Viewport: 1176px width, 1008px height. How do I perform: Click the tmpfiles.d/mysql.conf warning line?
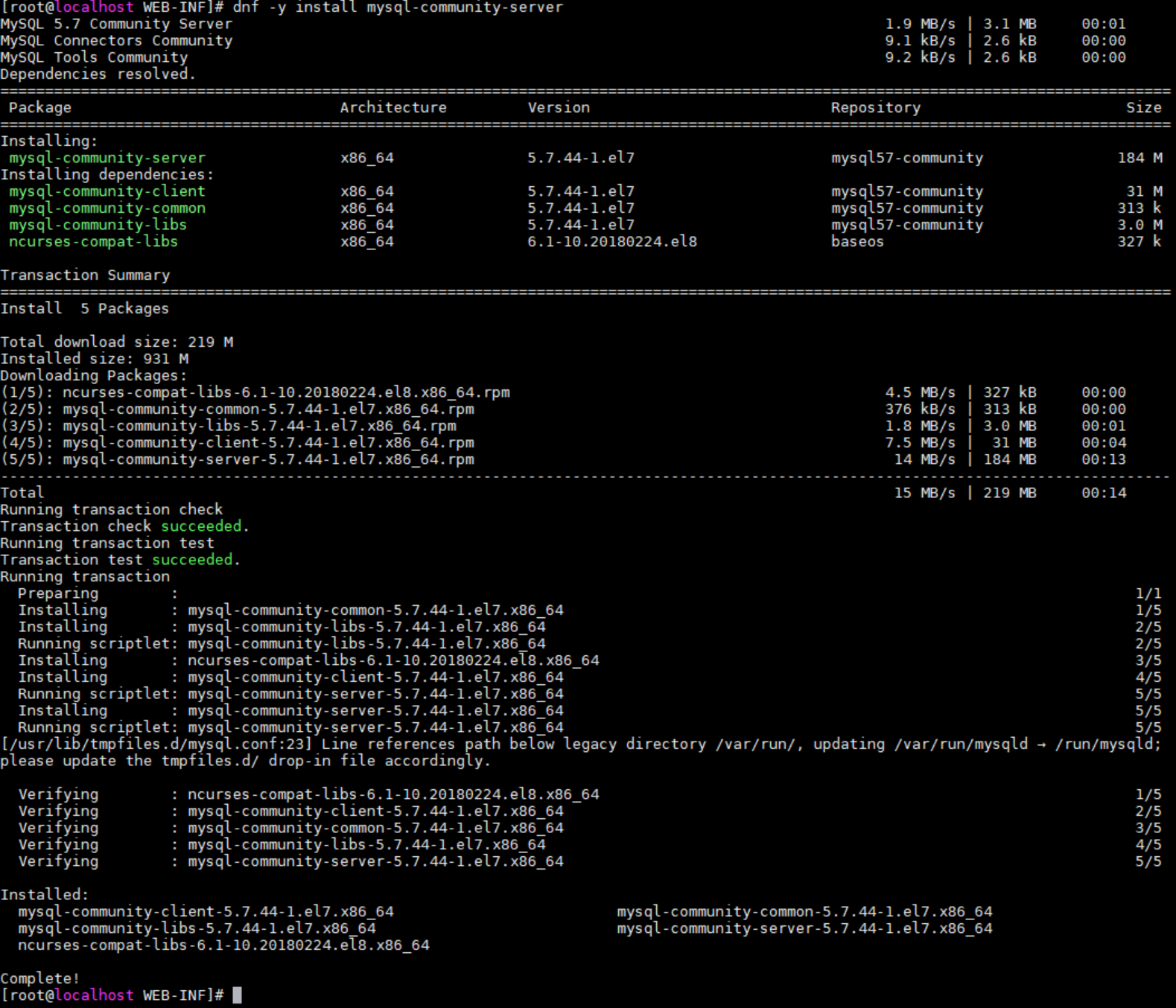pyautogui.click(x=581, y=744)
